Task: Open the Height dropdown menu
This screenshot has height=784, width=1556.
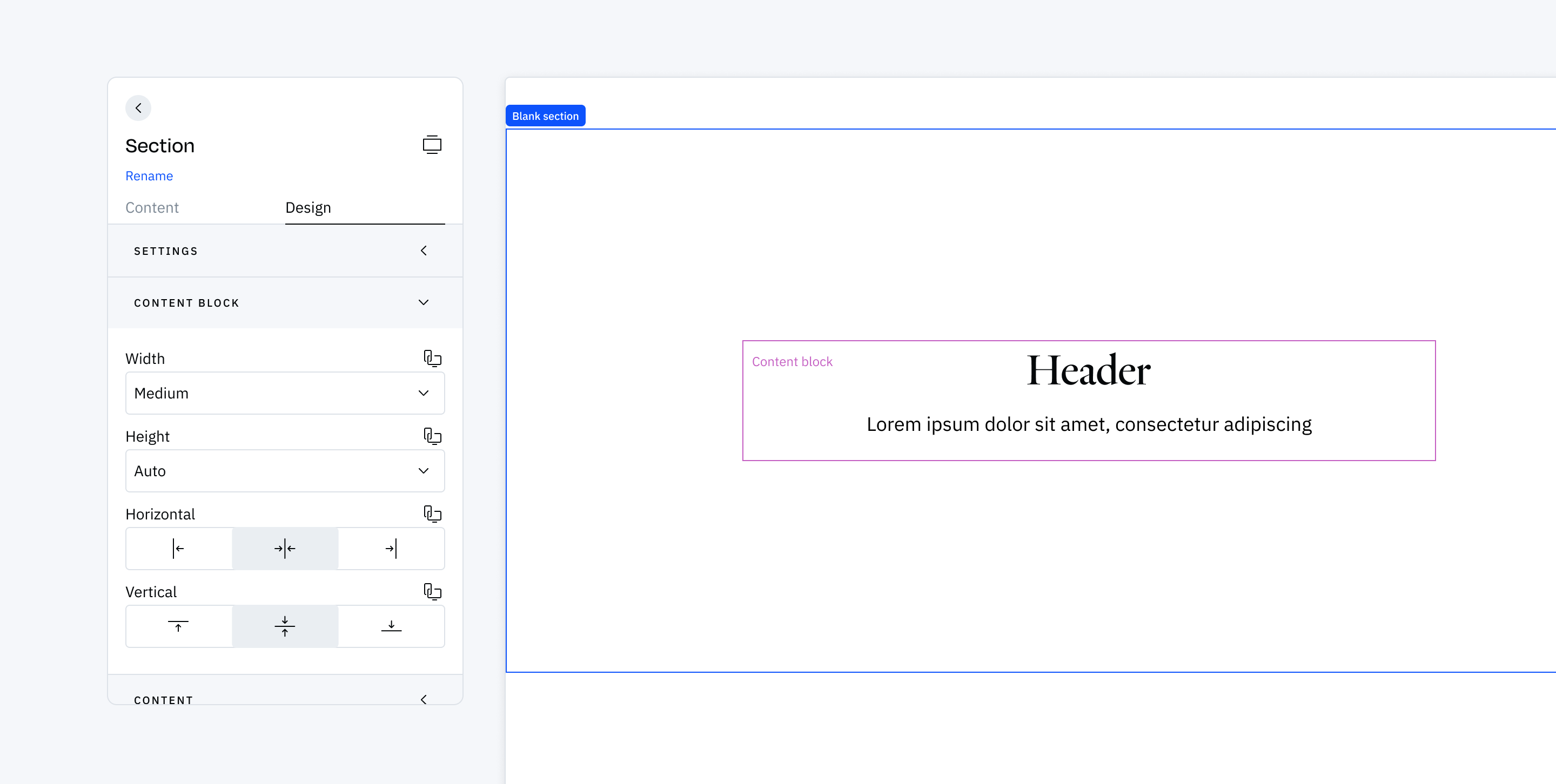Action: pos(285,471)
